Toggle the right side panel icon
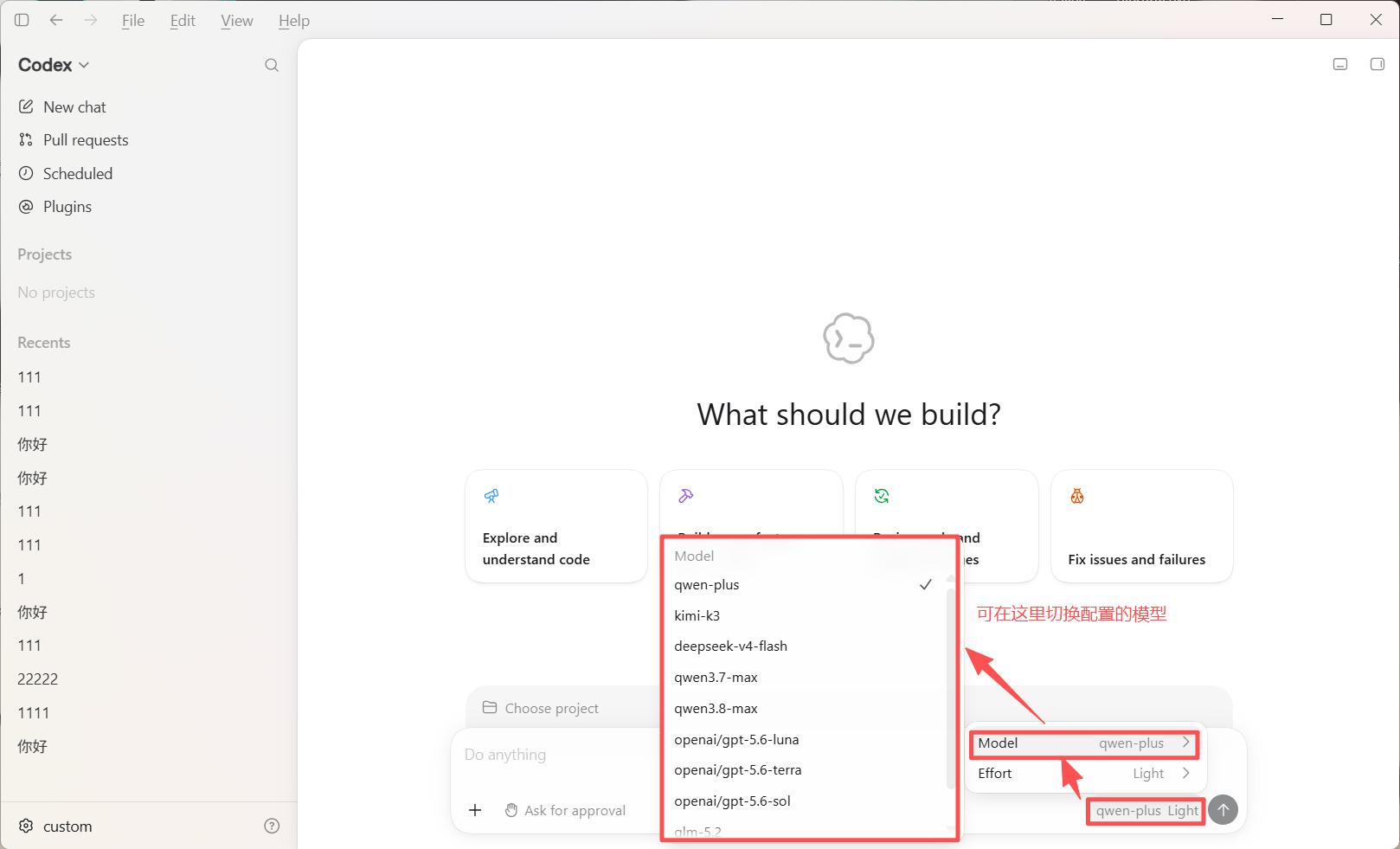Screen dimensions: 1400x849 tap(1378, 64)
